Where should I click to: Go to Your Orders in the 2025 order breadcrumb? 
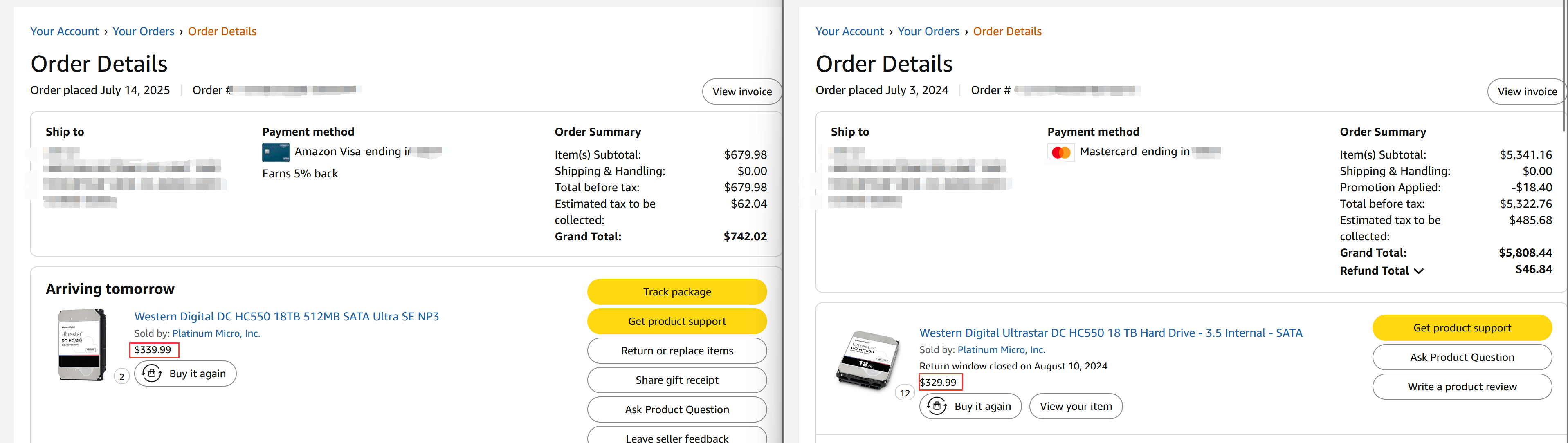coord(143,31)
